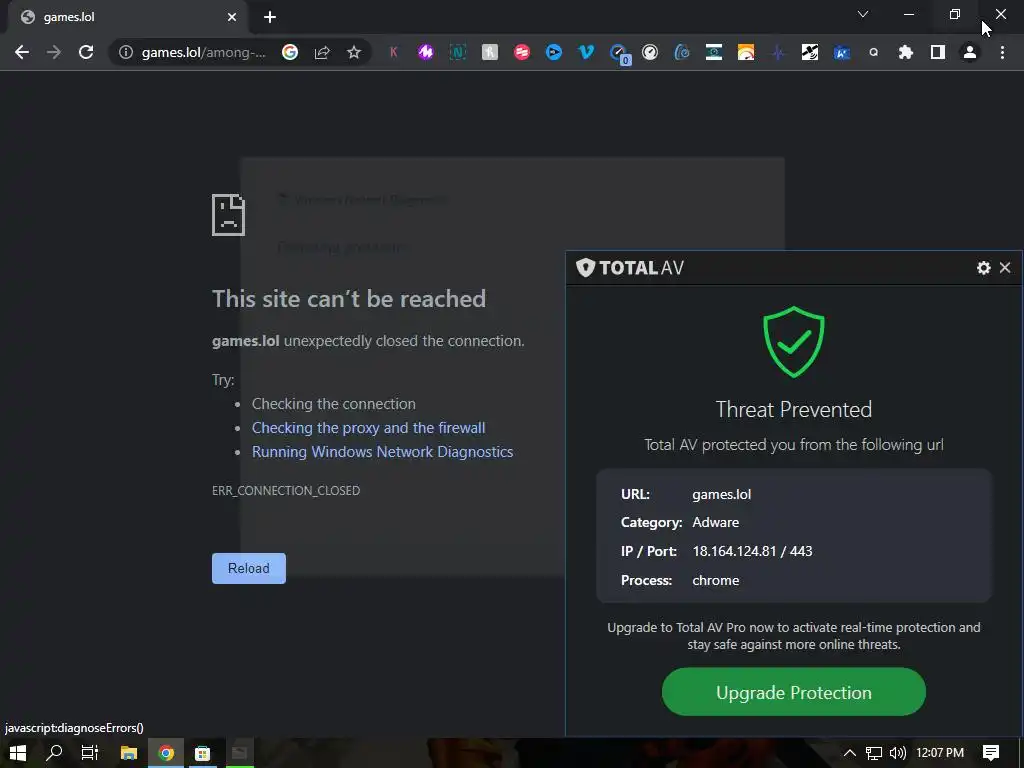
Task: Show hidden system tray icons
Action: coord(850,753)
